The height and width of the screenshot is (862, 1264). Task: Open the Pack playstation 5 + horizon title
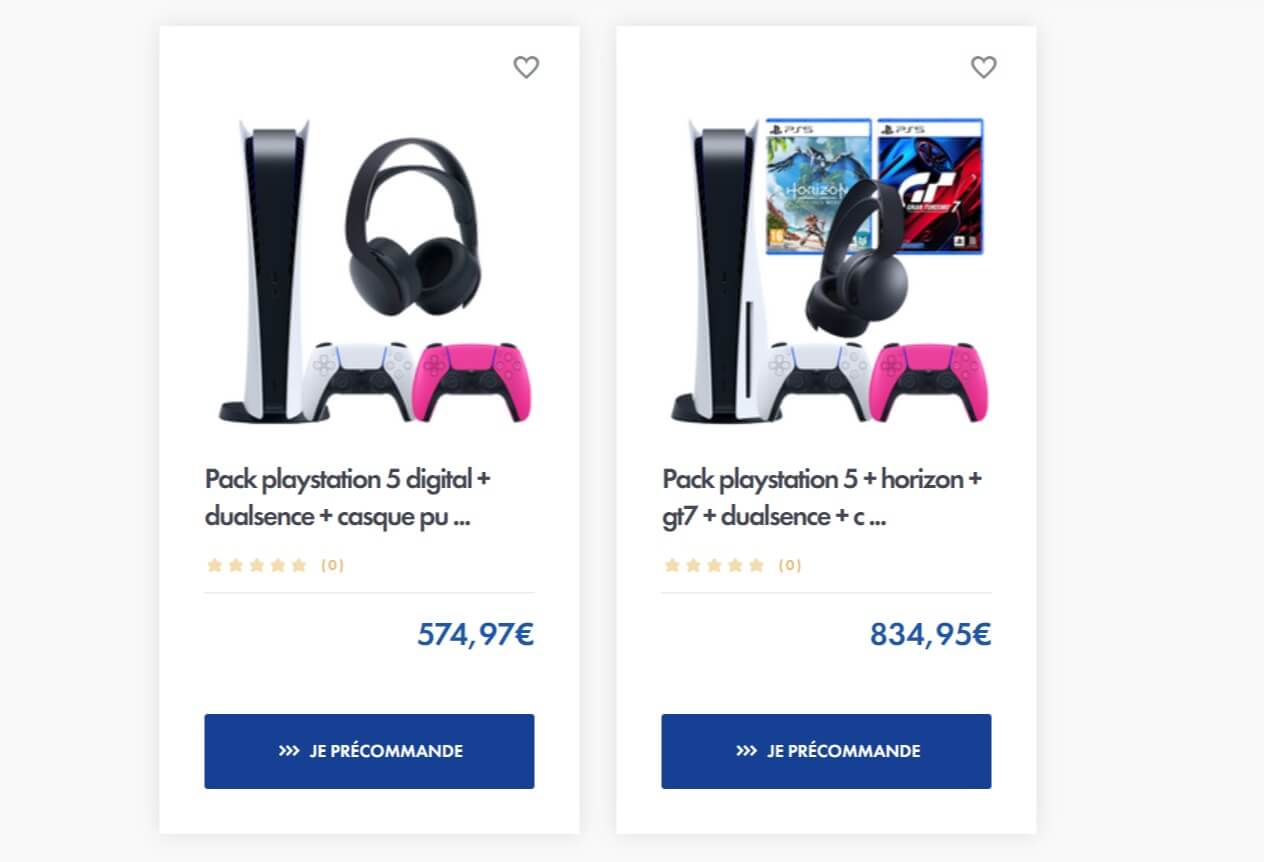point(822,498)
